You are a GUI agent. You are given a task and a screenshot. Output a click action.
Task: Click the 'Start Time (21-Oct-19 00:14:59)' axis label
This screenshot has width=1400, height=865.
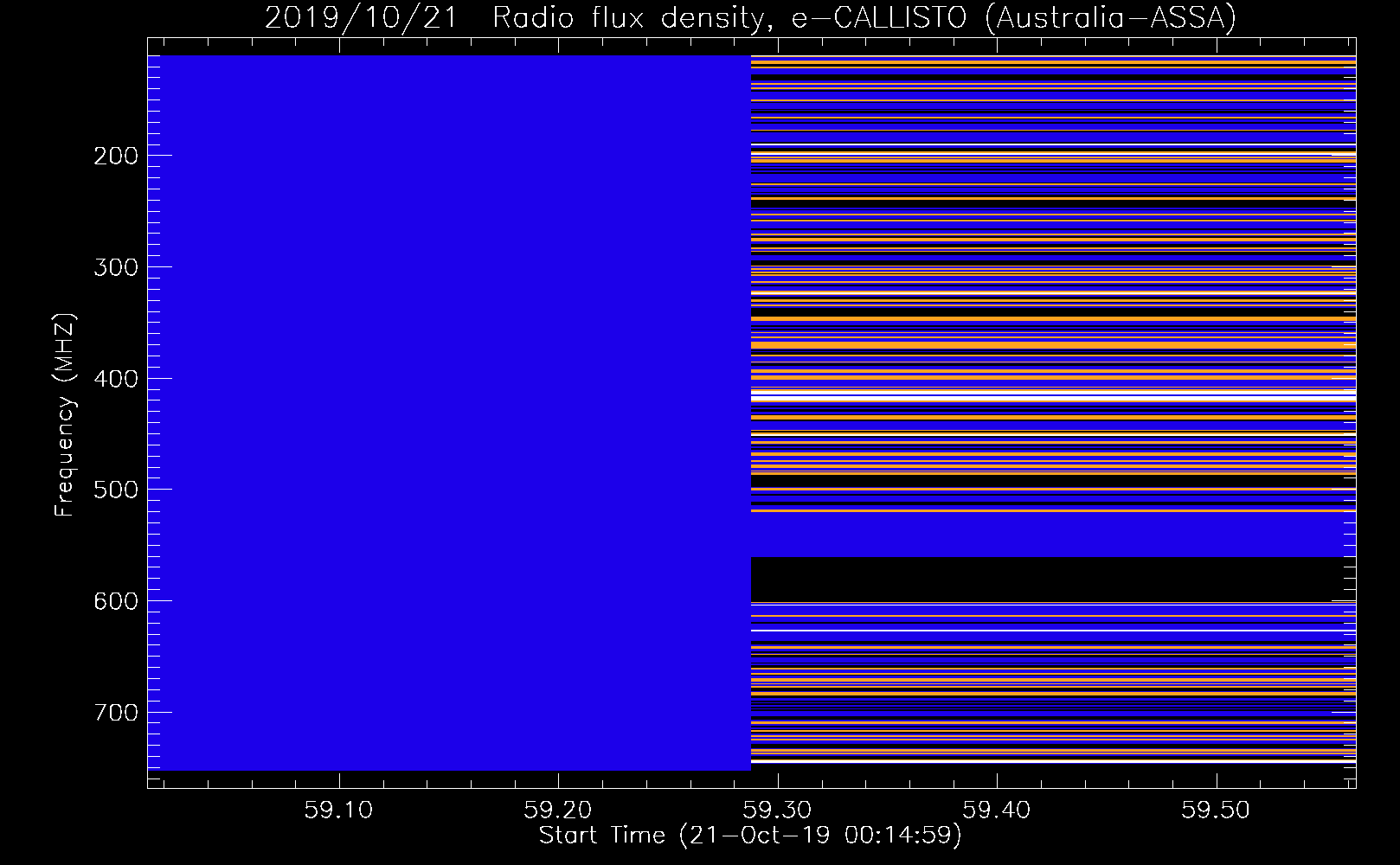tap(750, 836)
